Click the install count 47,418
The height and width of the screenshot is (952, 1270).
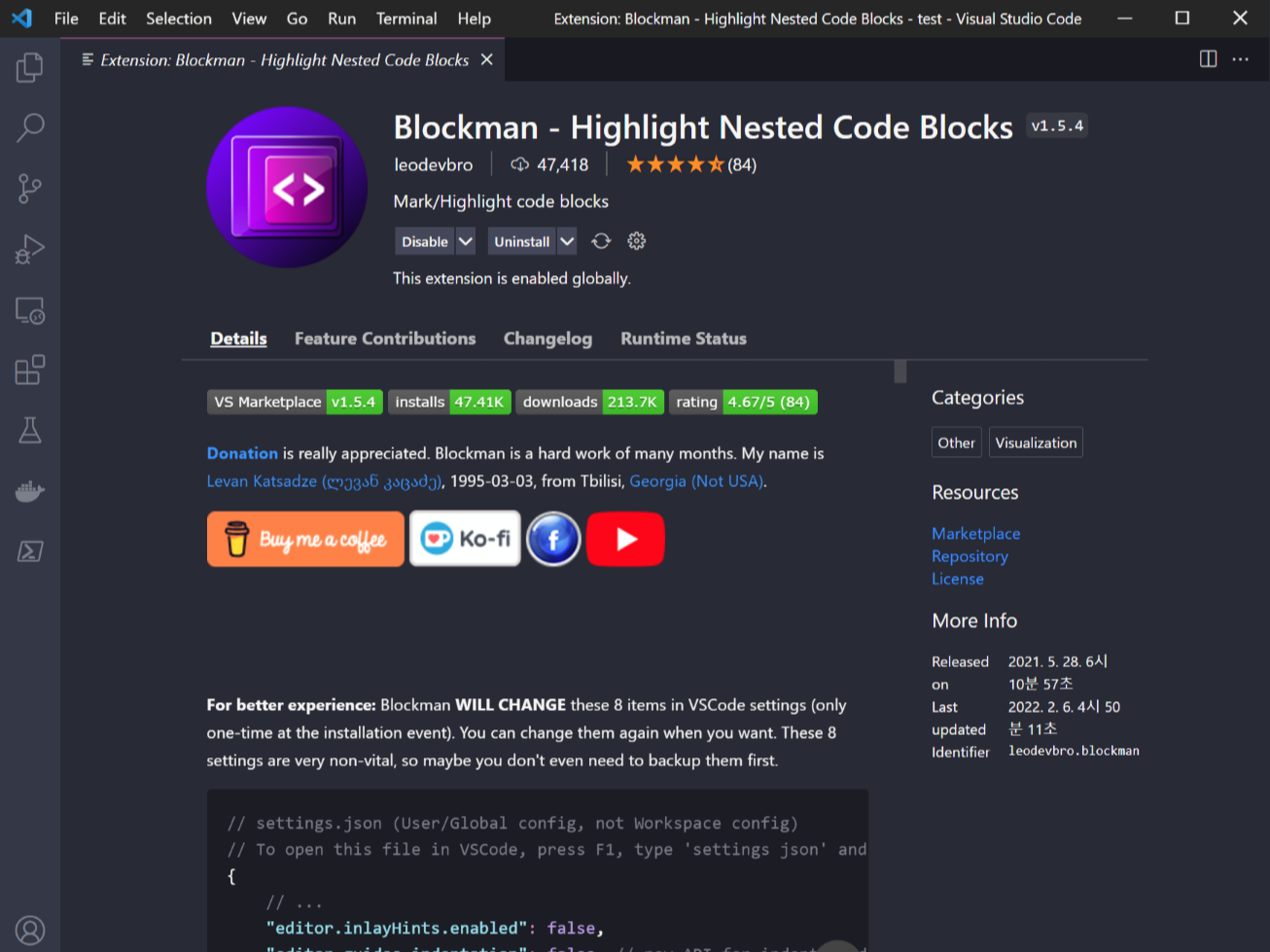coord(549,164)
